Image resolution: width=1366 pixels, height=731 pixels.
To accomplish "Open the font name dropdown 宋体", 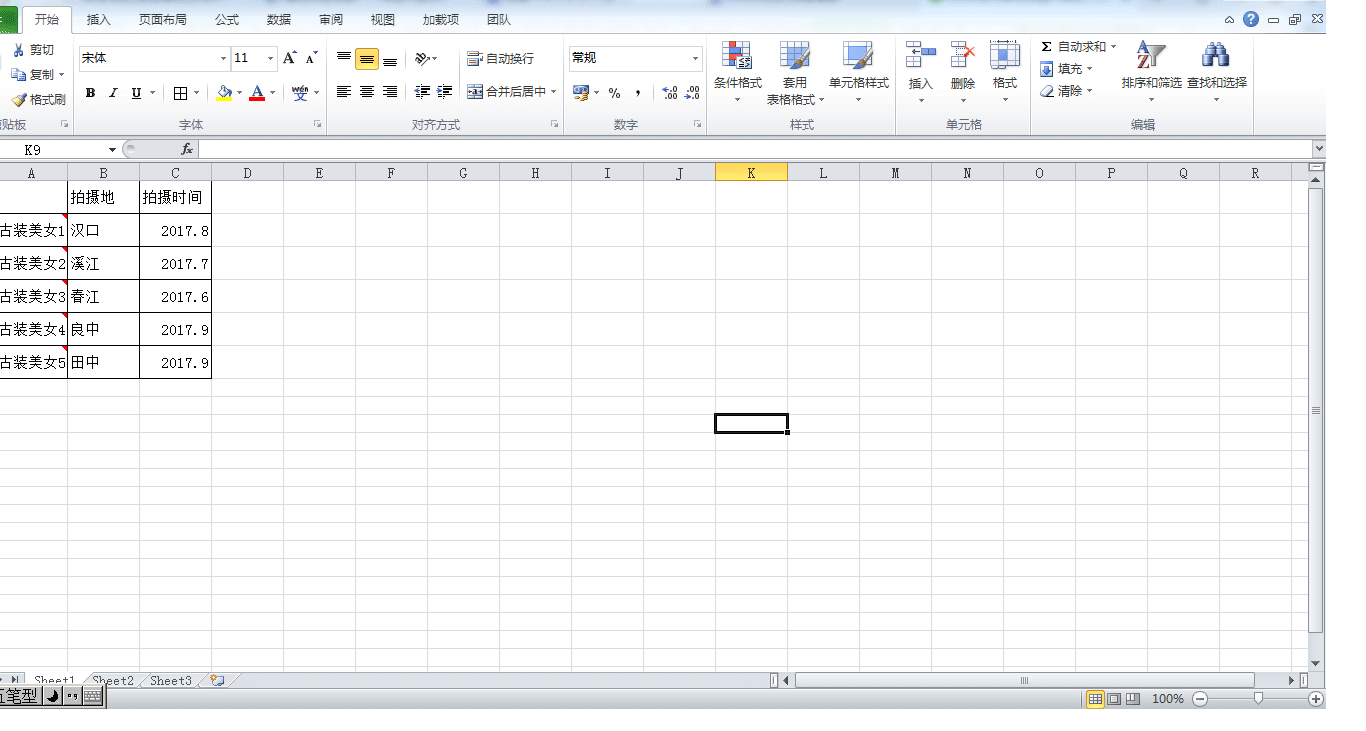I will coord(223,59).
